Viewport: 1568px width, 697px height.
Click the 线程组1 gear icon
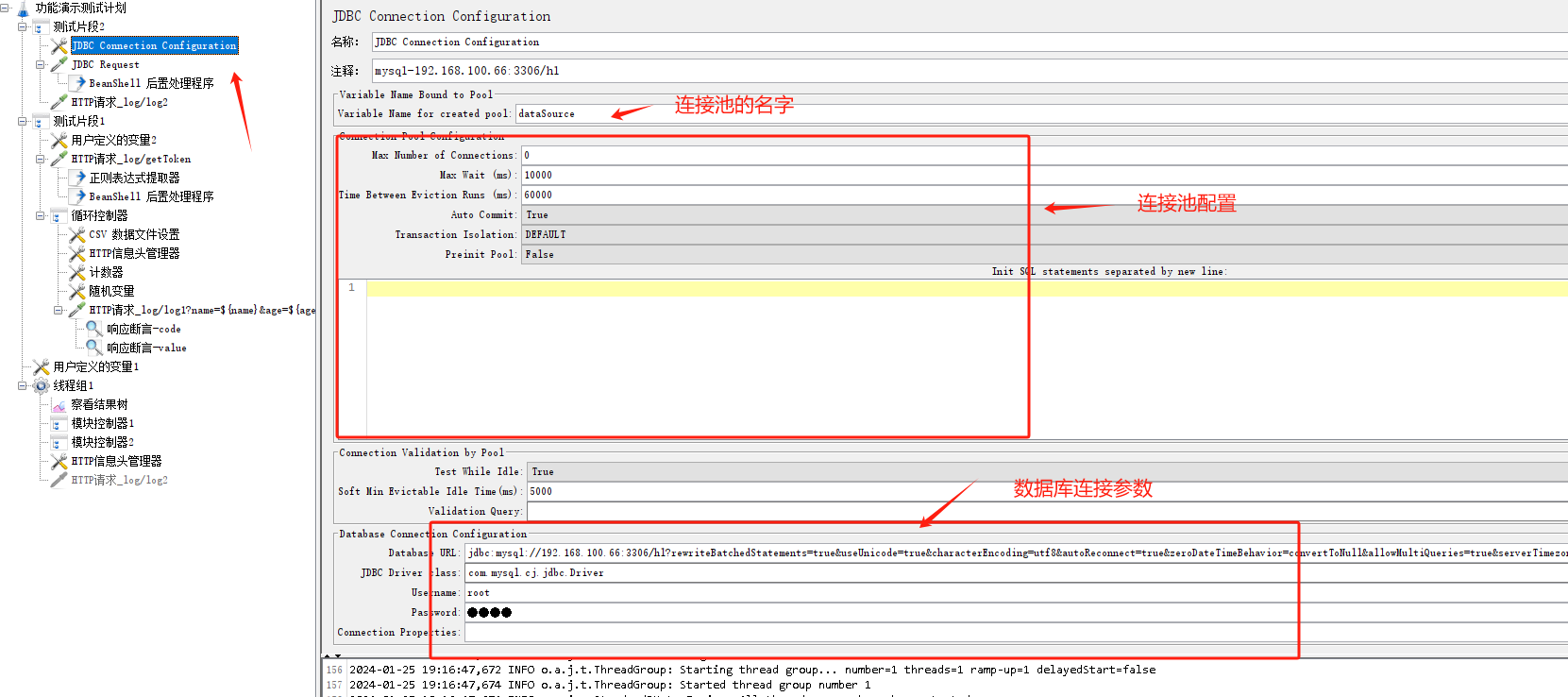(x=42, y=385)
